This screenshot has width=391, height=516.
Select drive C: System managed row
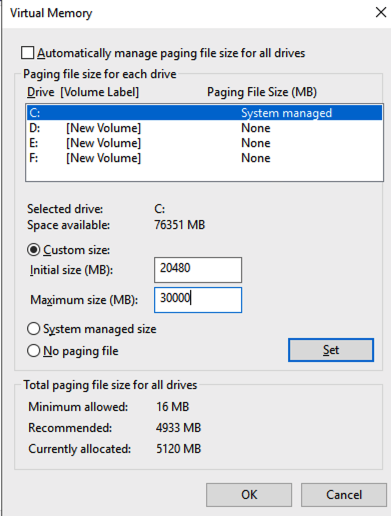point(204,113)
